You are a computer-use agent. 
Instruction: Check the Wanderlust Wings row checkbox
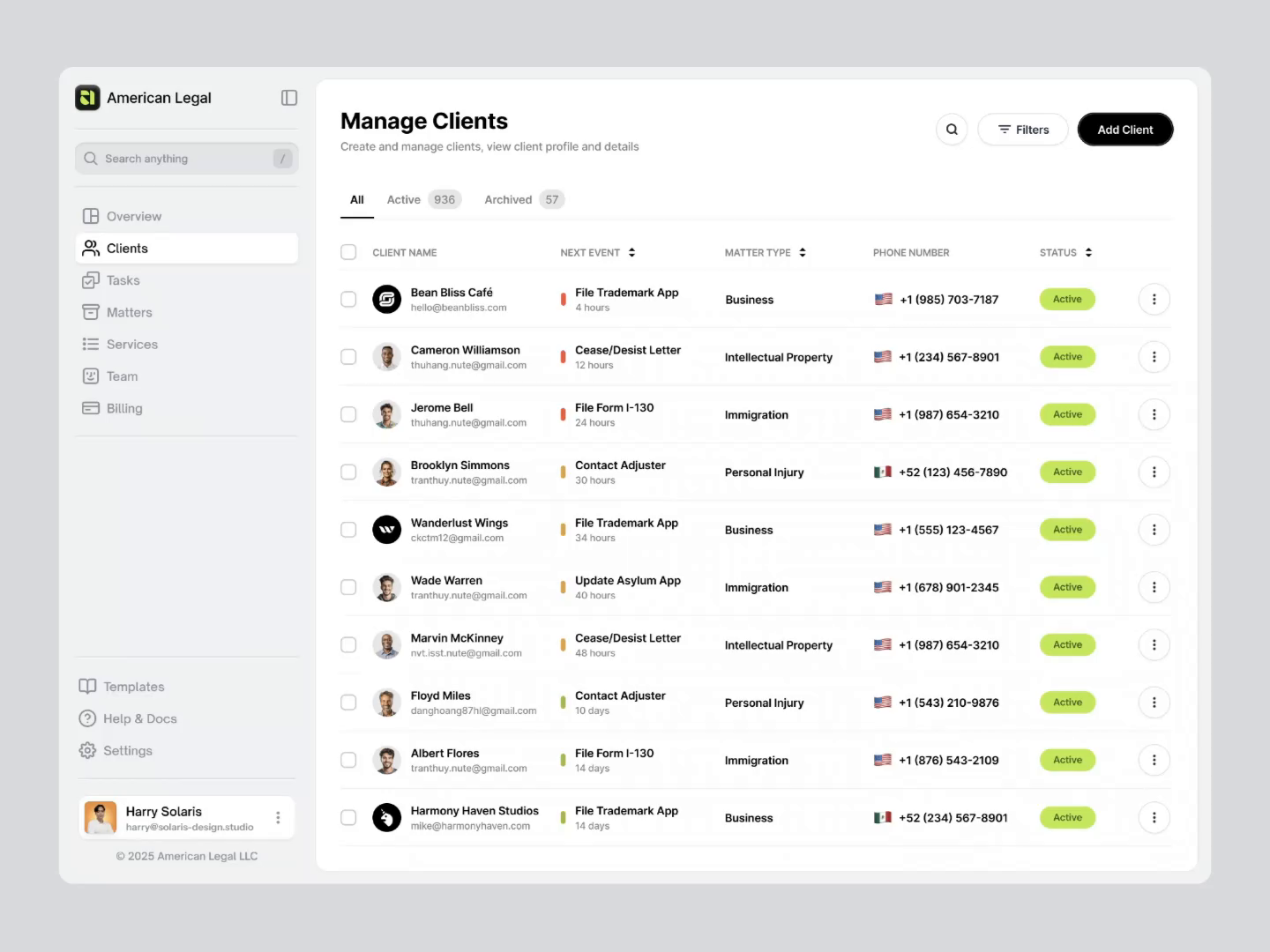348,530
